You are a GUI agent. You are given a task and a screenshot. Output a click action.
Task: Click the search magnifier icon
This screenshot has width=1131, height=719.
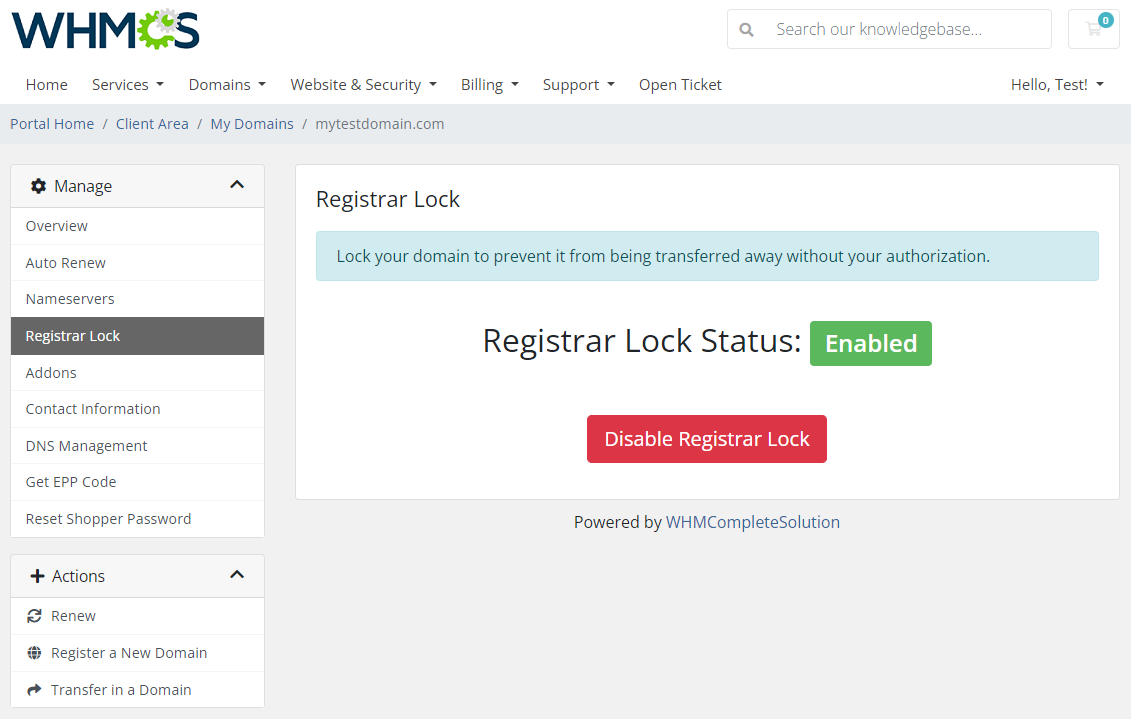point(746,29)
